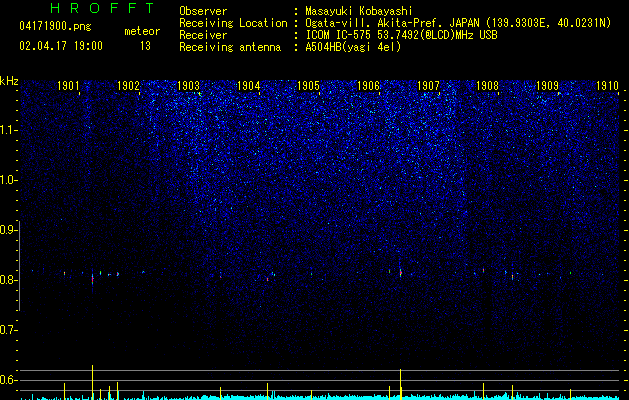Screen dimensions: 629x400
Task: Click the Ogata-vill. Akita-Pref. JAPAN location text
Action: point(458,23)
